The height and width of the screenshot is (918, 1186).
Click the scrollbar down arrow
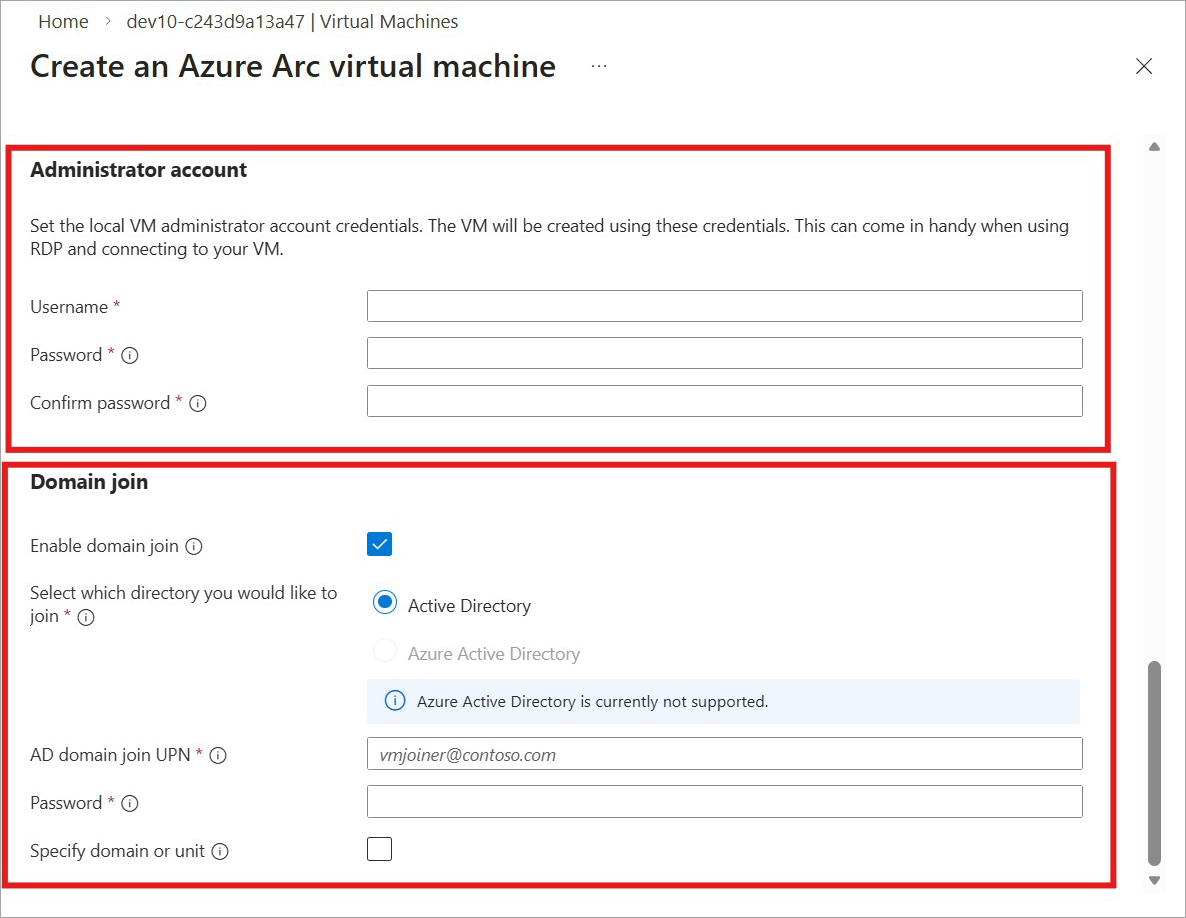point(1154,880)
